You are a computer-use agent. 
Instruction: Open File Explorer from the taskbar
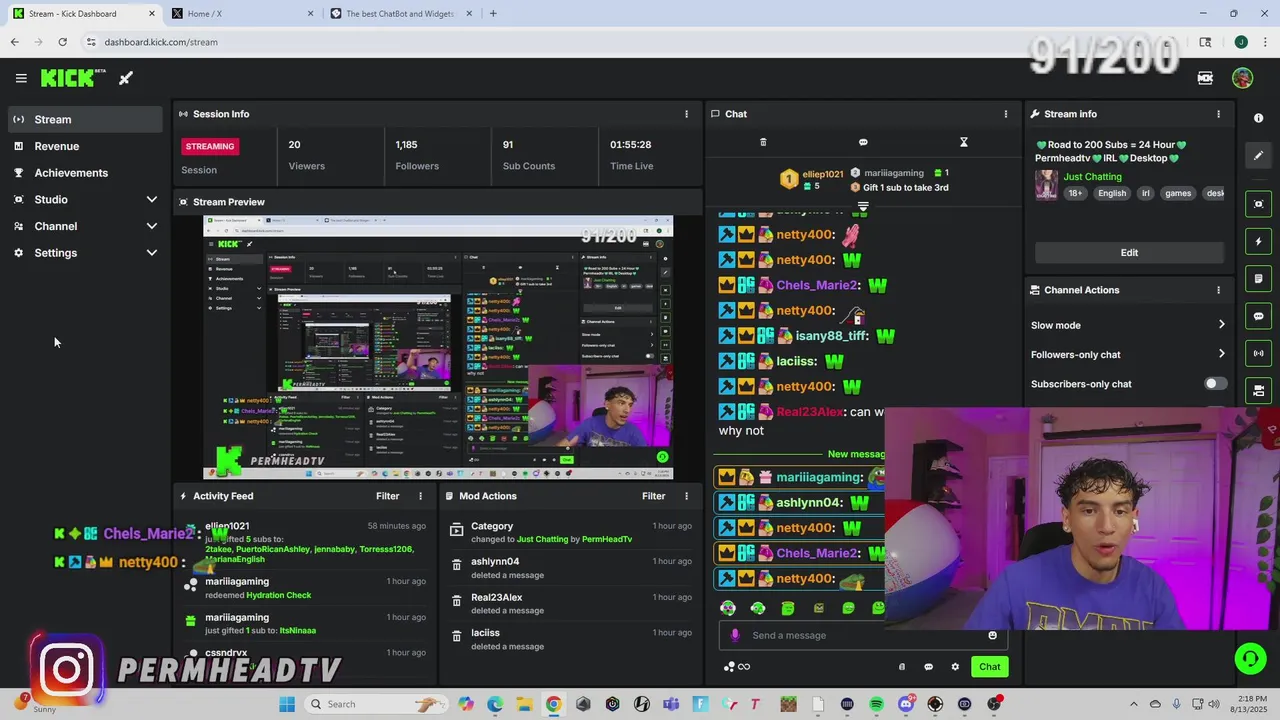point(524,704)
